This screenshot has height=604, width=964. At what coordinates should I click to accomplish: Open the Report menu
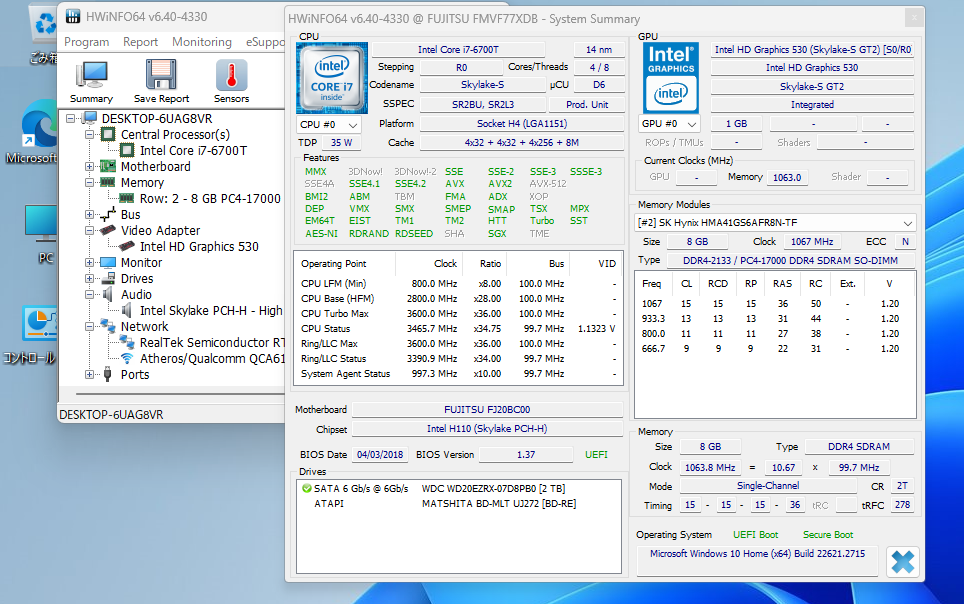[140, 42]
